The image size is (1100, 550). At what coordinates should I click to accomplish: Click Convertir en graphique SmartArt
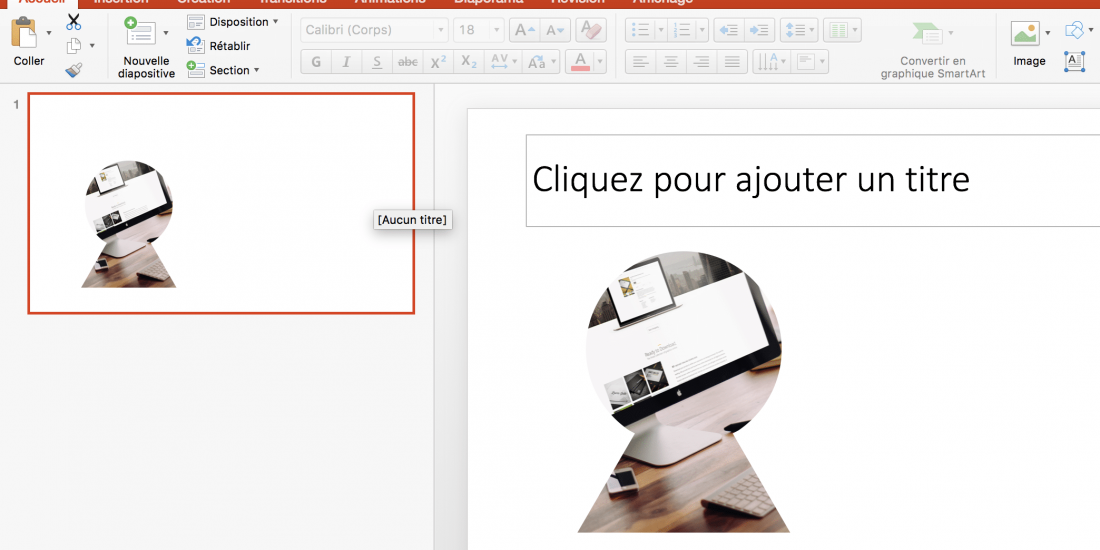[932, 67]
